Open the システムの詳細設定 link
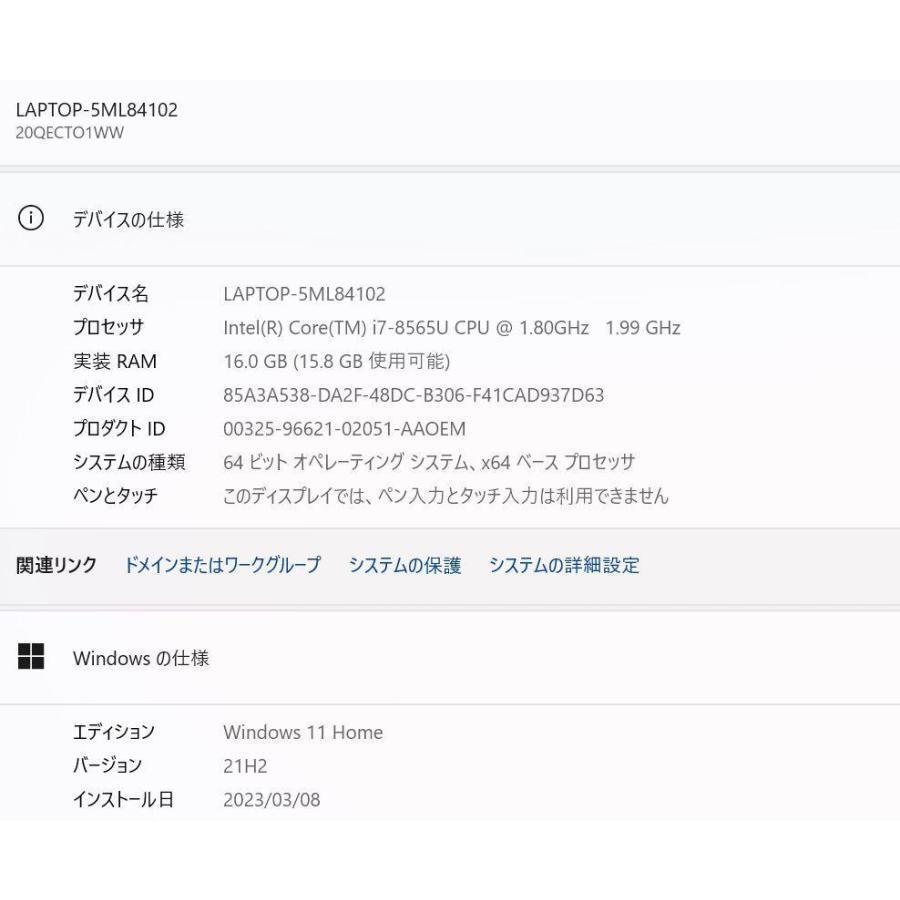 pos(564,565)
